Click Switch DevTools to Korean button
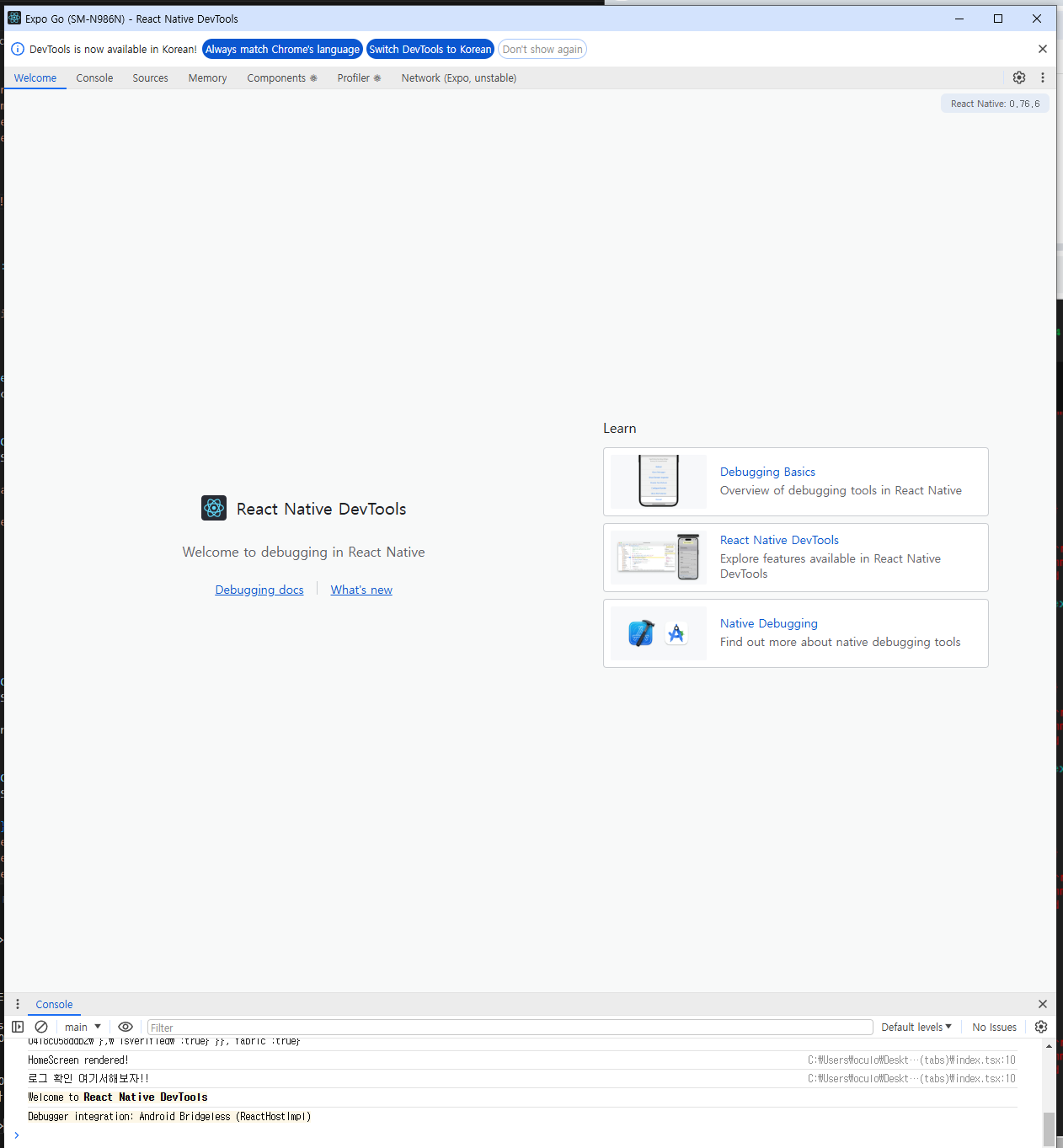 click(430, 49)
